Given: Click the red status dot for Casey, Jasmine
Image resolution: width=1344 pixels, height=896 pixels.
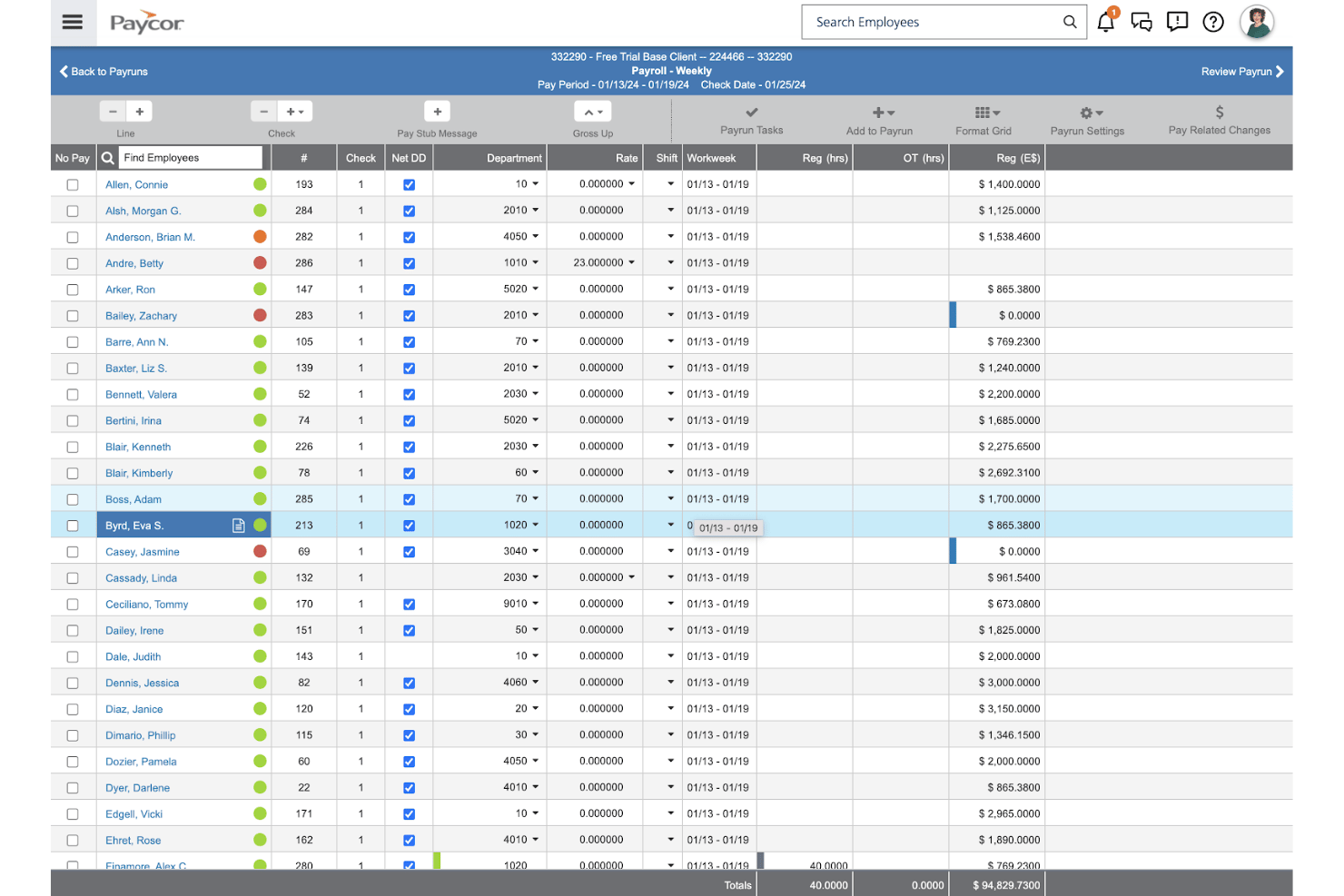Looking at the screenshot, I should [260, 551].
